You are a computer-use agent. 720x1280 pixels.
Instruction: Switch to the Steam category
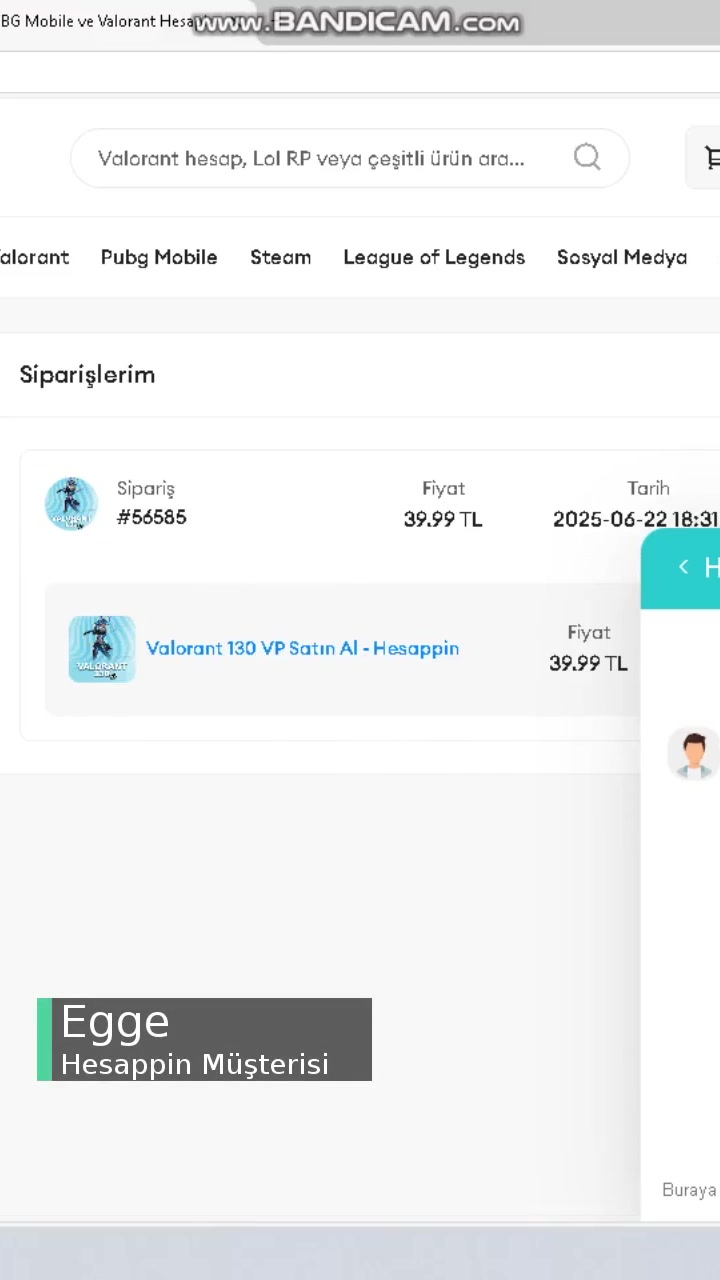280,257
